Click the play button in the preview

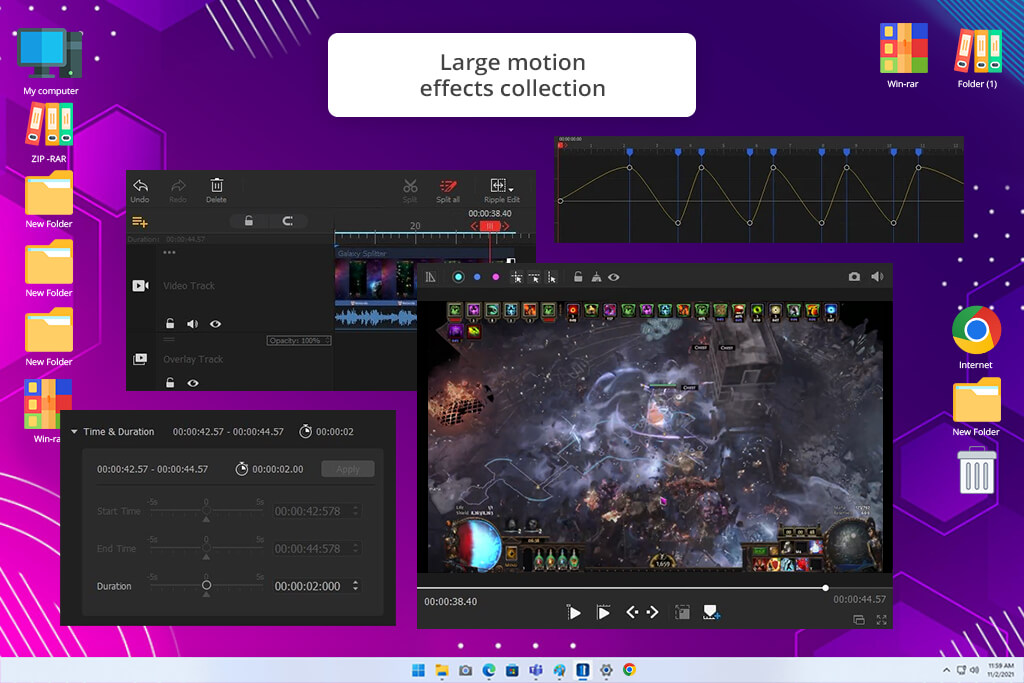point(603,612)
